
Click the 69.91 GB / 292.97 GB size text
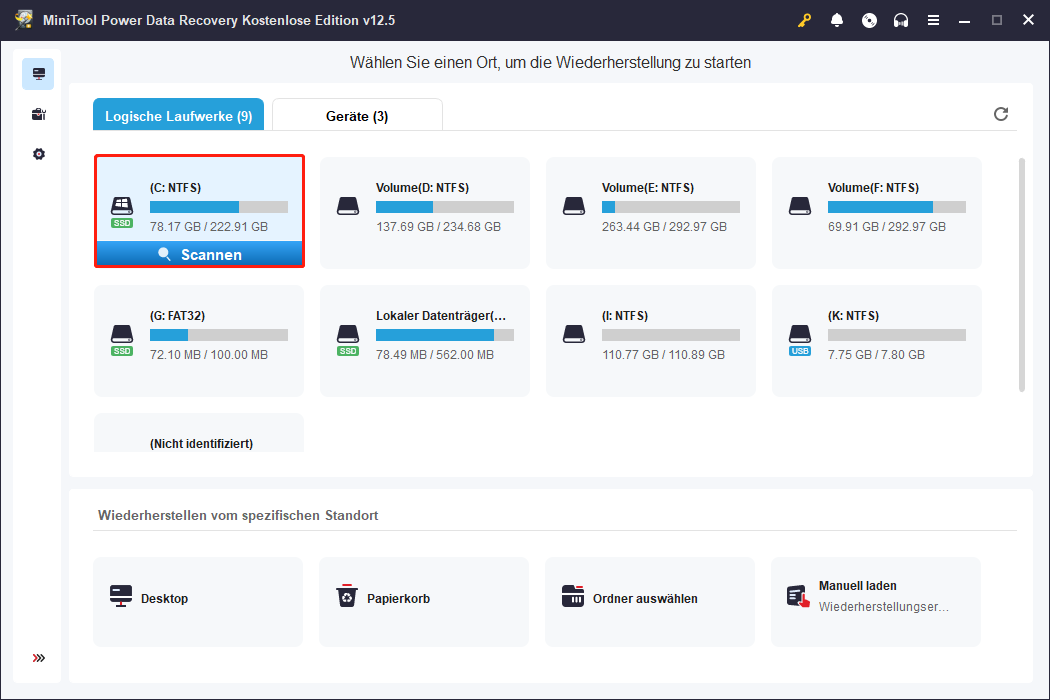pyautogui.click(x=887, y=226)
